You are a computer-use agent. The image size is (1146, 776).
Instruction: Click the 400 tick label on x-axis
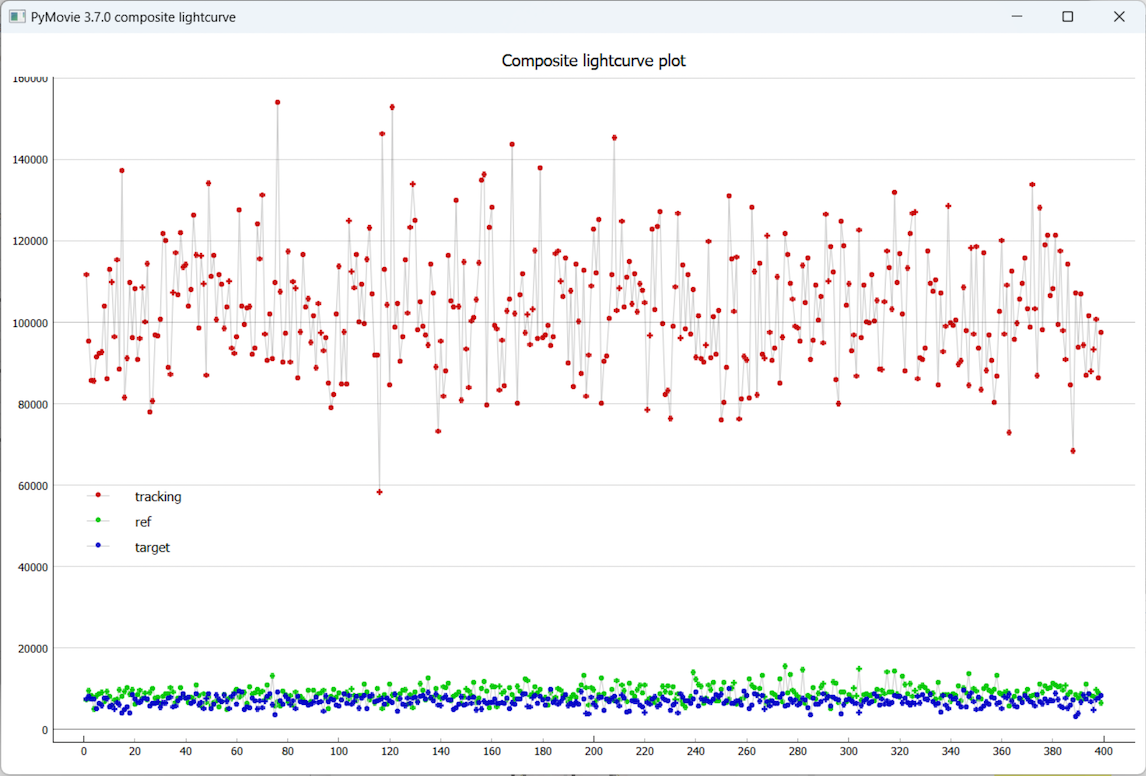point(1104,751)
